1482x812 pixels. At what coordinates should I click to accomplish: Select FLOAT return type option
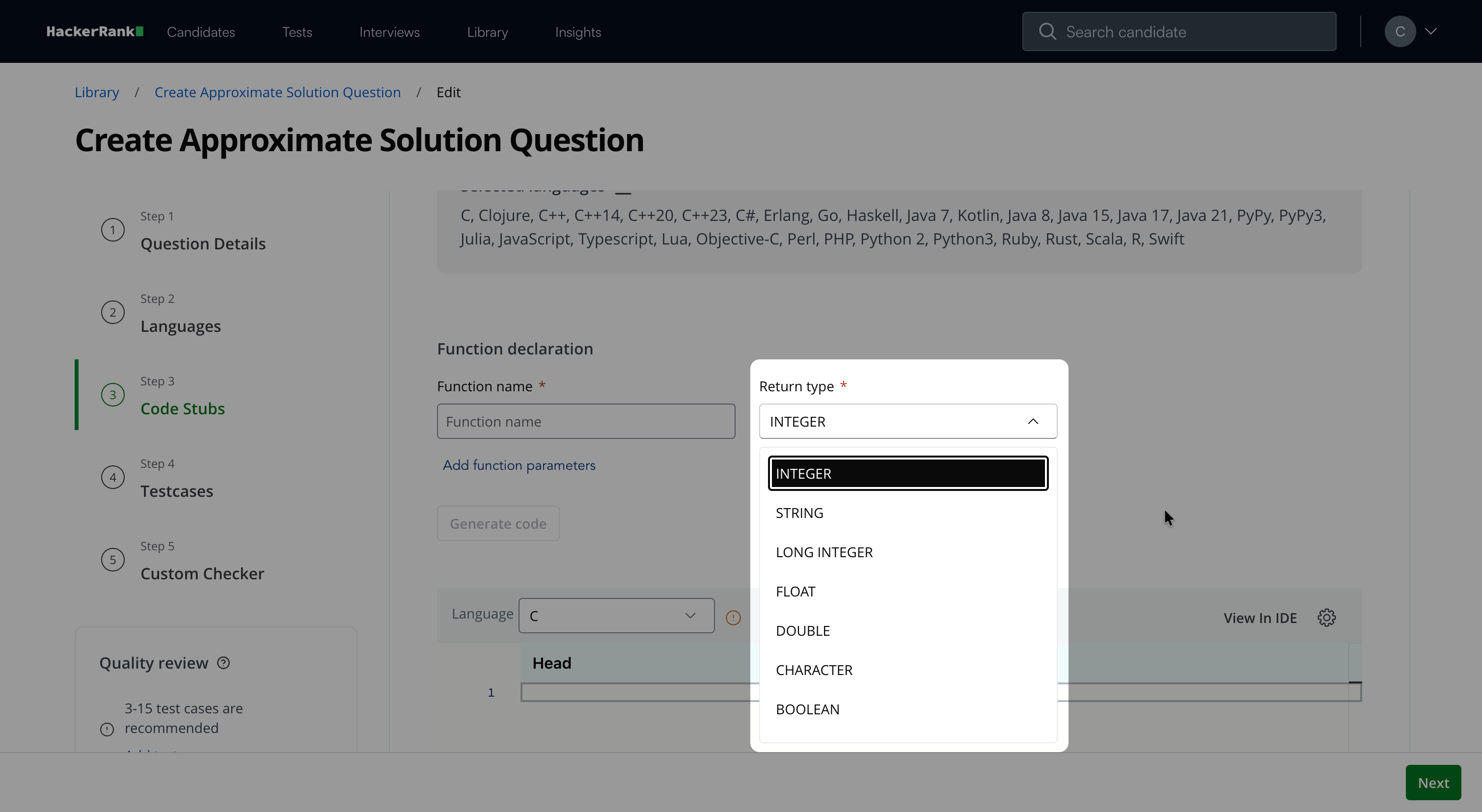point(908,592)
